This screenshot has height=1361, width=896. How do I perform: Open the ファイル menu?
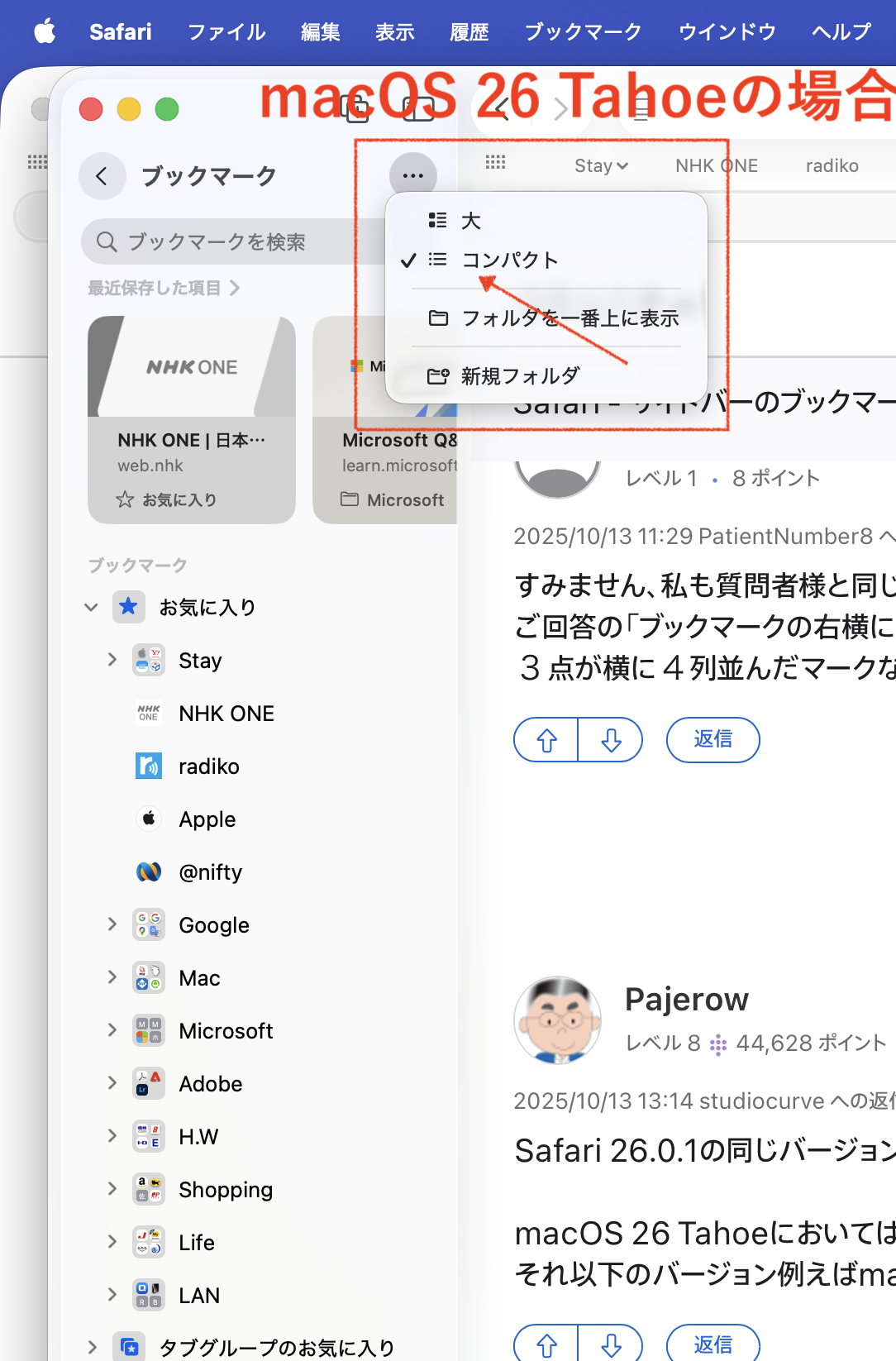(226, 31)
